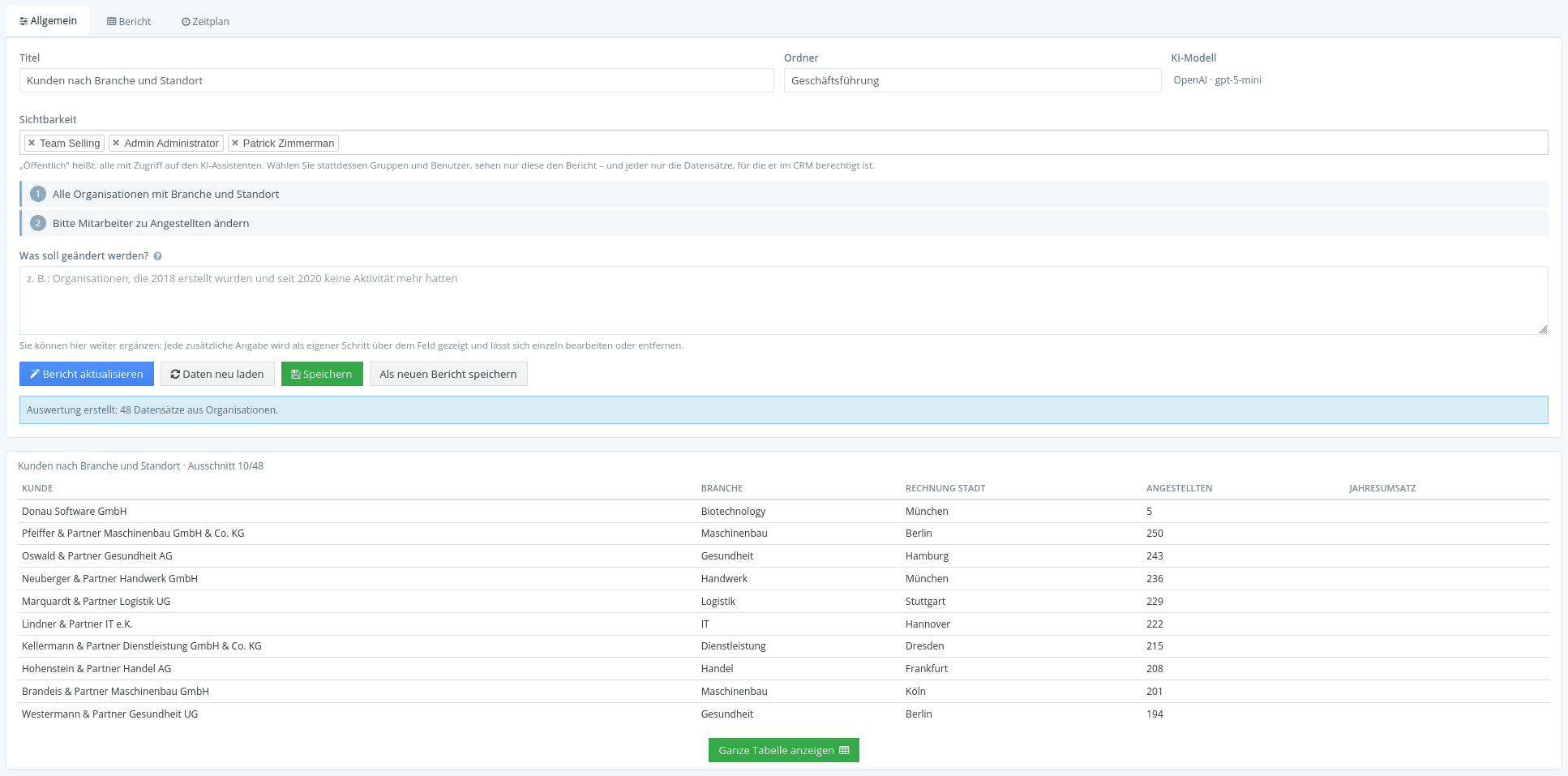Click the 'Stuttgart' city cell
Viewport: 1568px width, 776px height.
[x=925, y=602]
